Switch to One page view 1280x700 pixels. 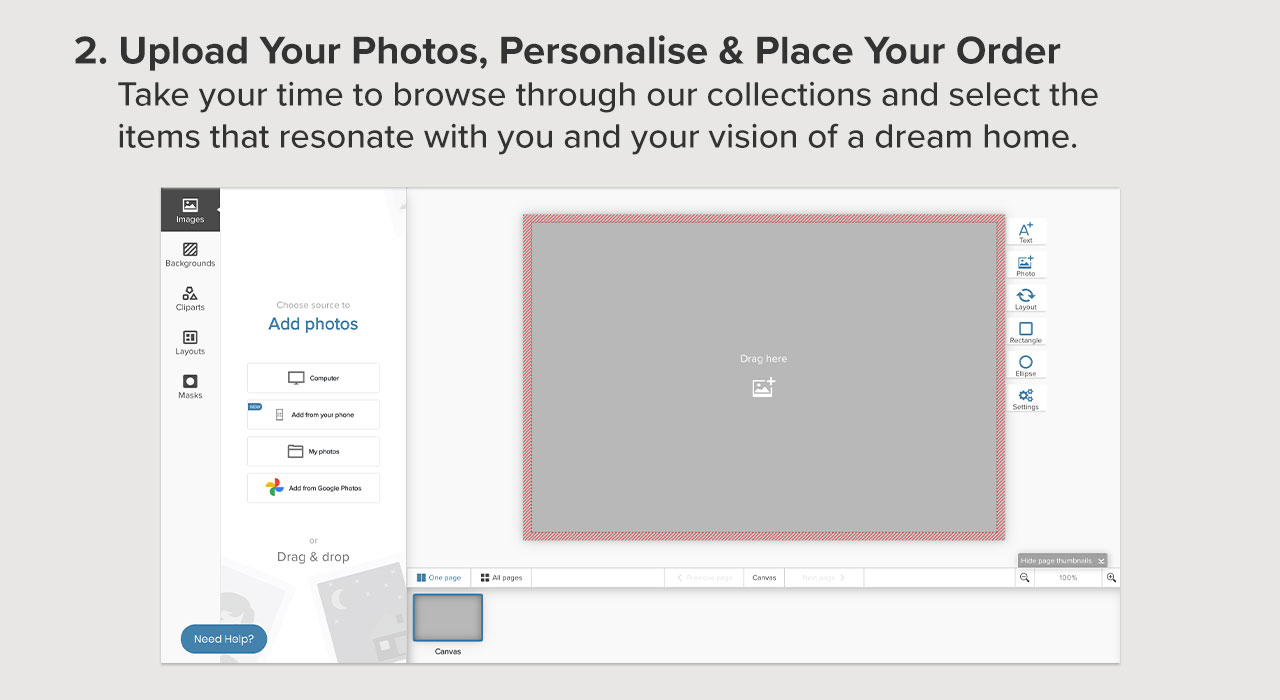pyautogui.click(x=440, y=577)
